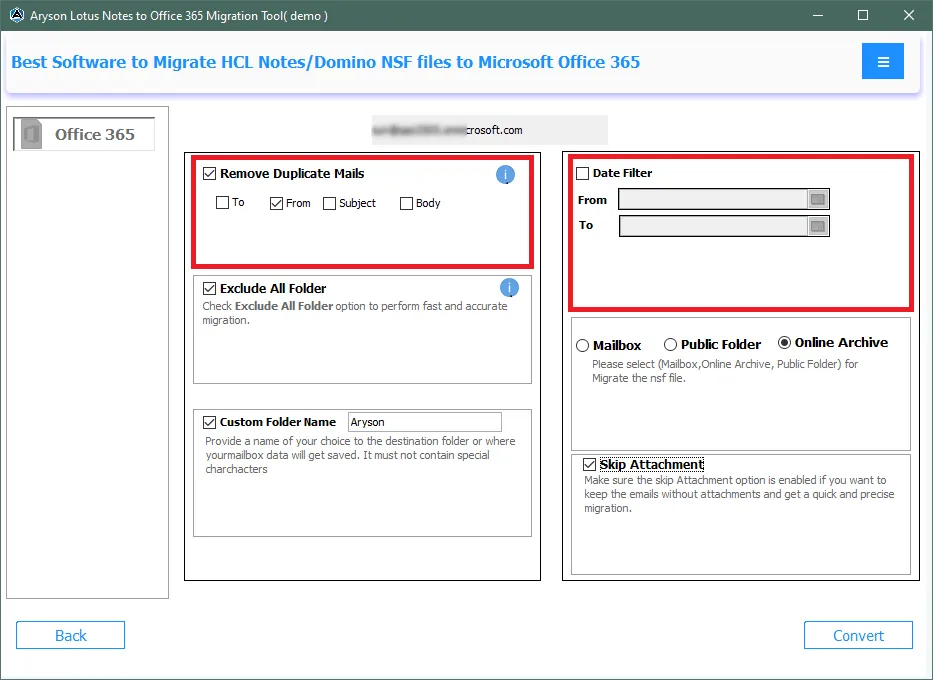
Task: Enable the Date Filter checkbox
Action: 583,173
